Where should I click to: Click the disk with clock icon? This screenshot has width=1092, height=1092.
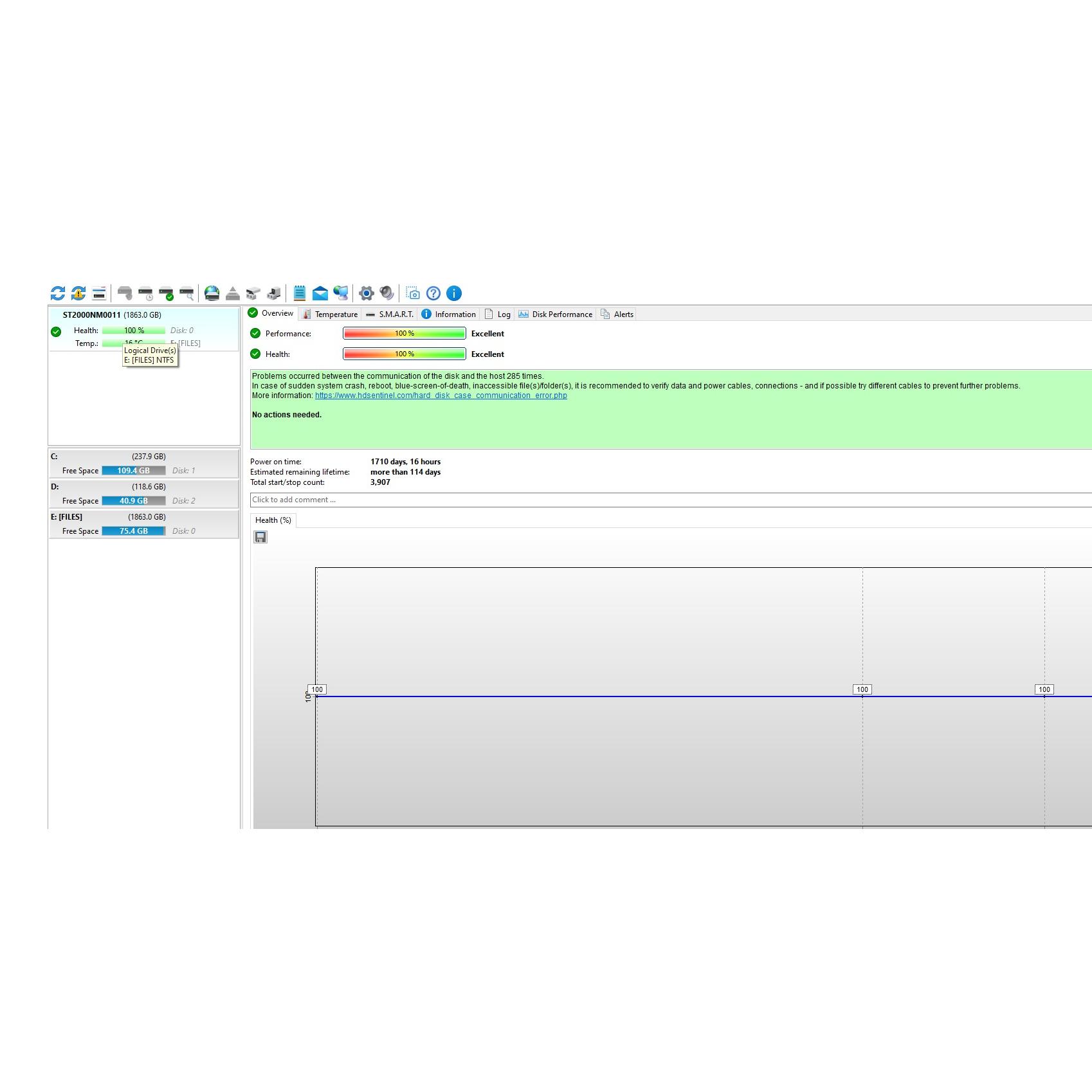click(146, 294)
